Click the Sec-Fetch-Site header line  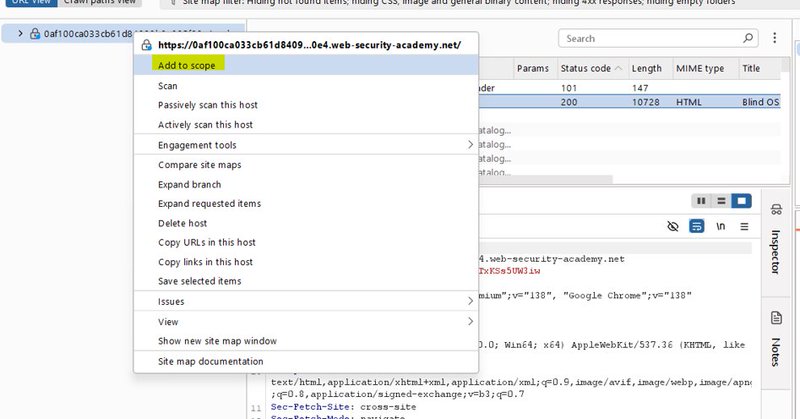click(x=343, y=407)
